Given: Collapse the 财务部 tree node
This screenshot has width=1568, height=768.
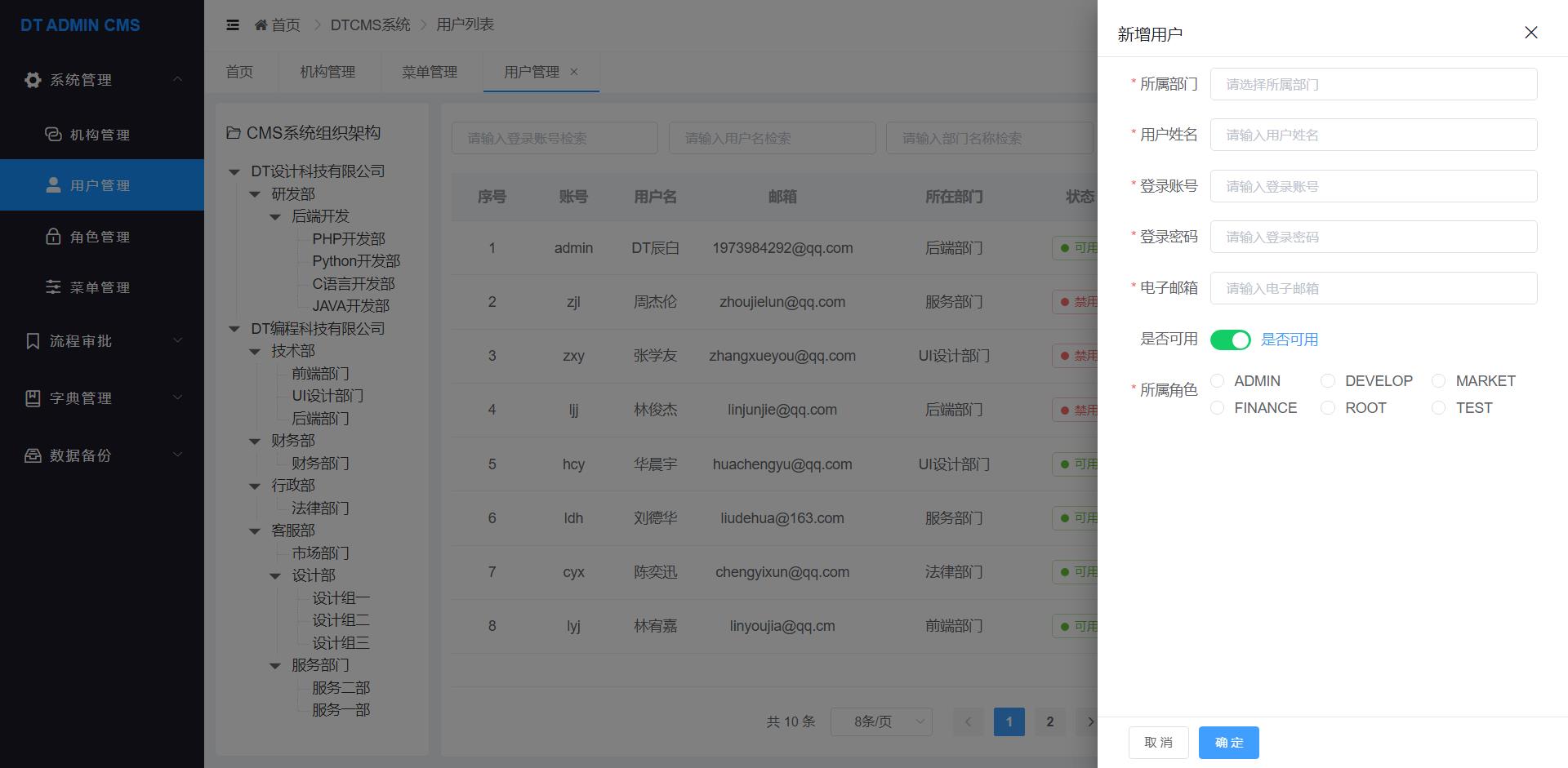Looking at the screenshot, I should (x=255, y=442).
